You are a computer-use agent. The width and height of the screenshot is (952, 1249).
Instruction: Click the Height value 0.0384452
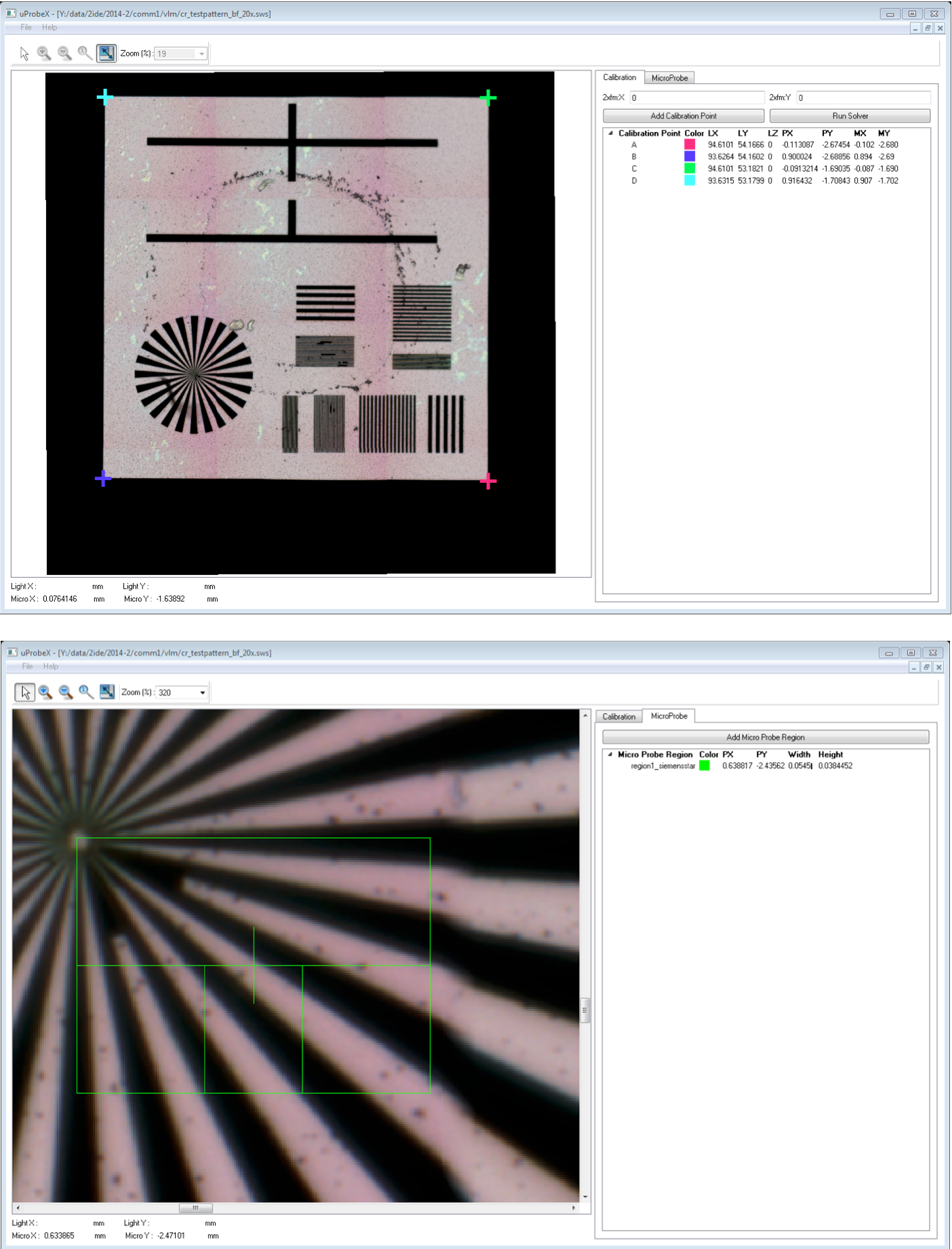tap(835, 766)
